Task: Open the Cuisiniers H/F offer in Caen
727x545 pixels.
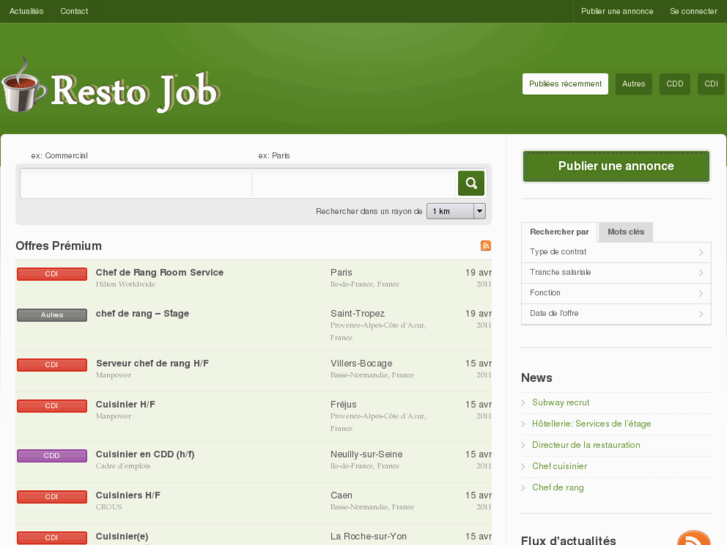Action: click(x=128, y=495)
